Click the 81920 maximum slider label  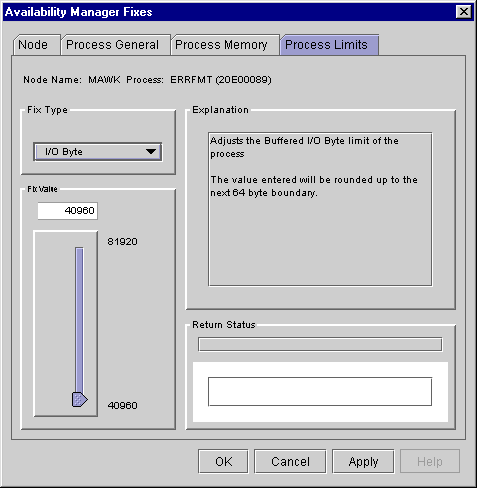(122, 241)
